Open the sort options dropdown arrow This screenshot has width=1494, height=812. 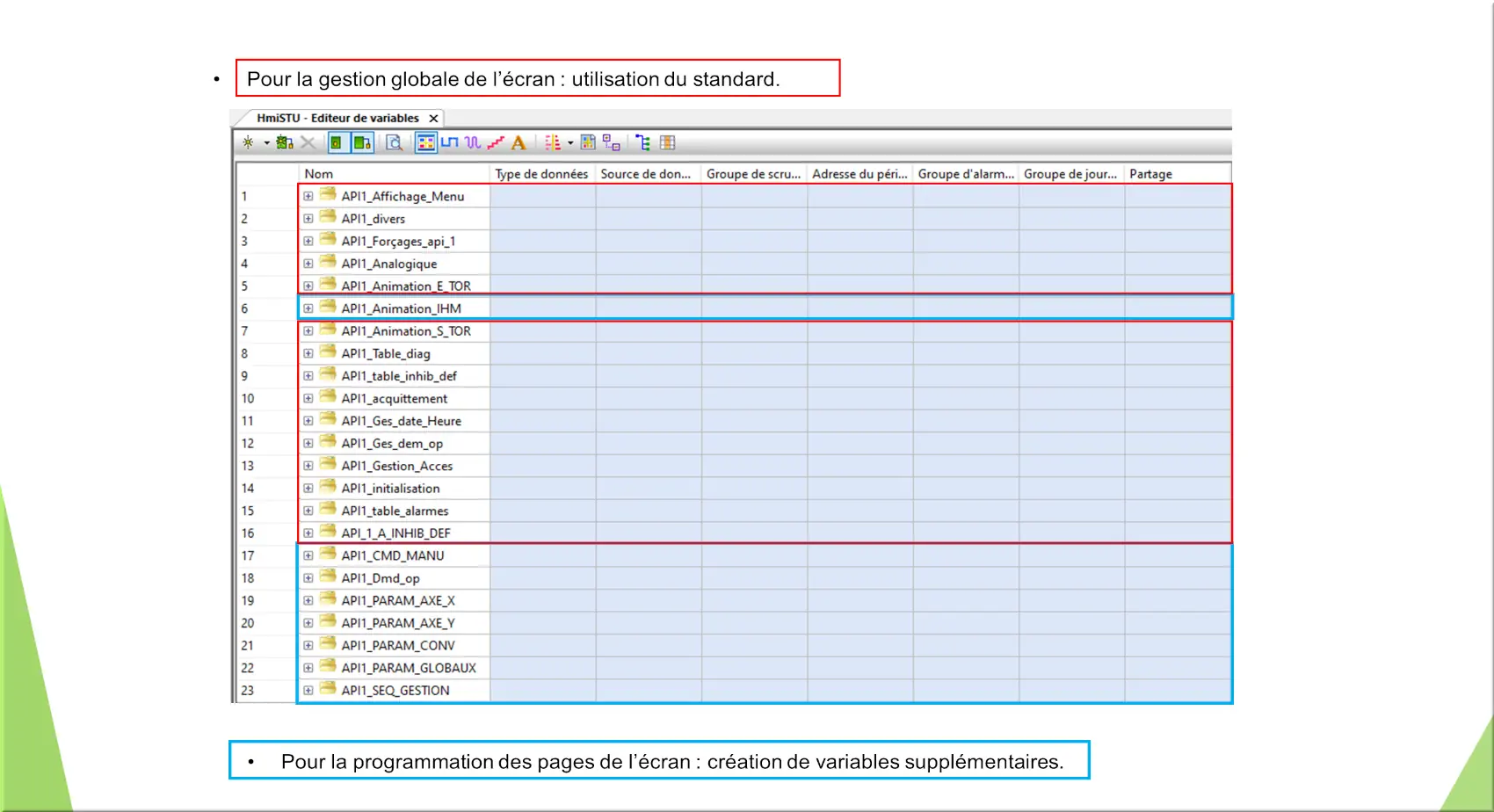(x=570, y=143)
